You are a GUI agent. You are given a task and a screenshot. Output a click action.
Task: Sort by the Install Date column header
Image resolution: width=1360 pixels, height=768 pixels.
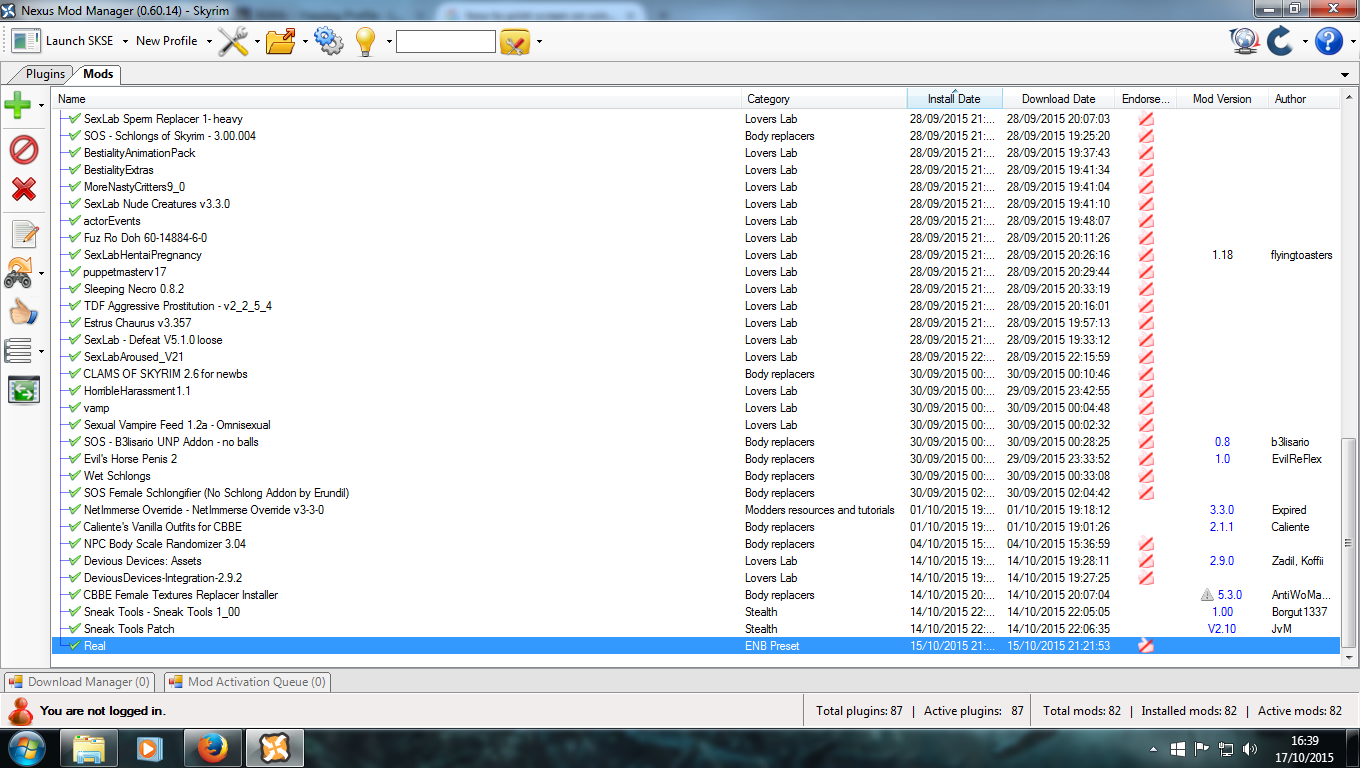point(954,99)
